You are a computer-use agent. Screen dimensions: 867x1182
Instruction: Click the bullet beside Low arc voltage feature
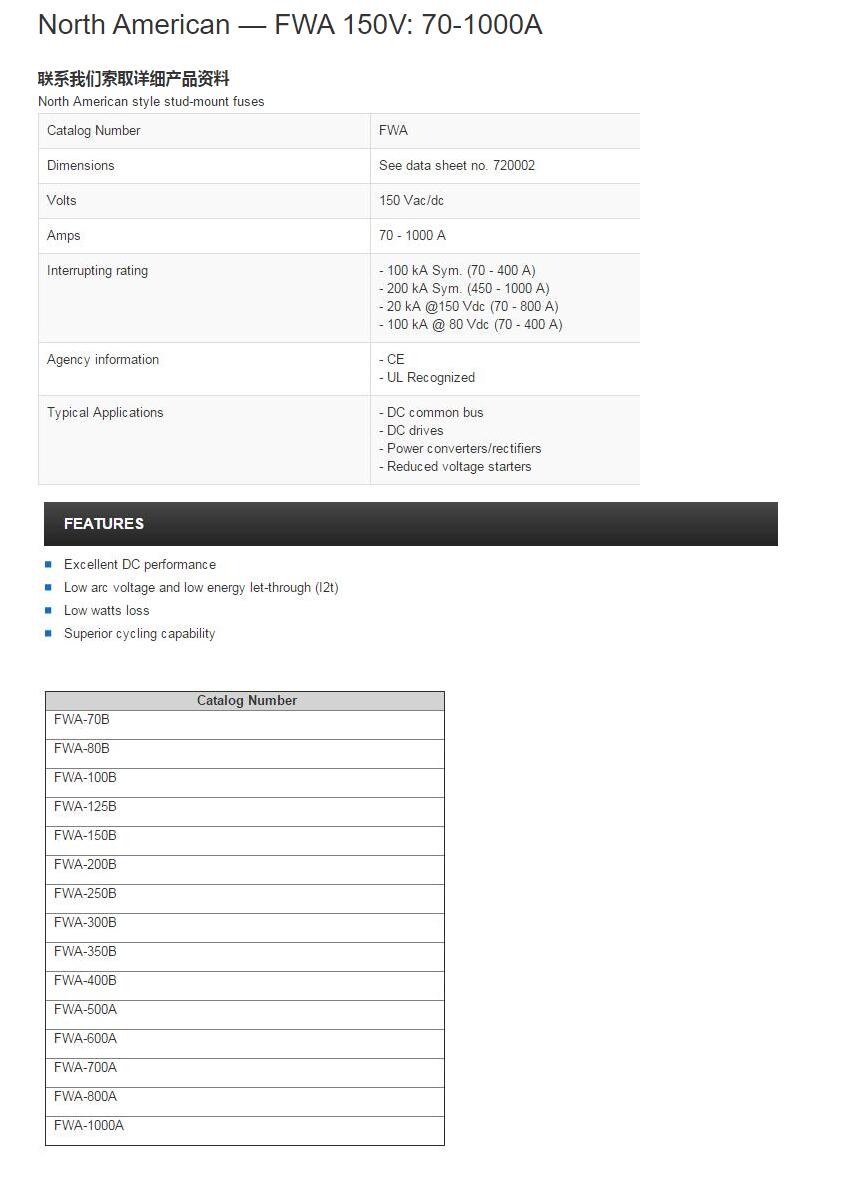[48, 588]
